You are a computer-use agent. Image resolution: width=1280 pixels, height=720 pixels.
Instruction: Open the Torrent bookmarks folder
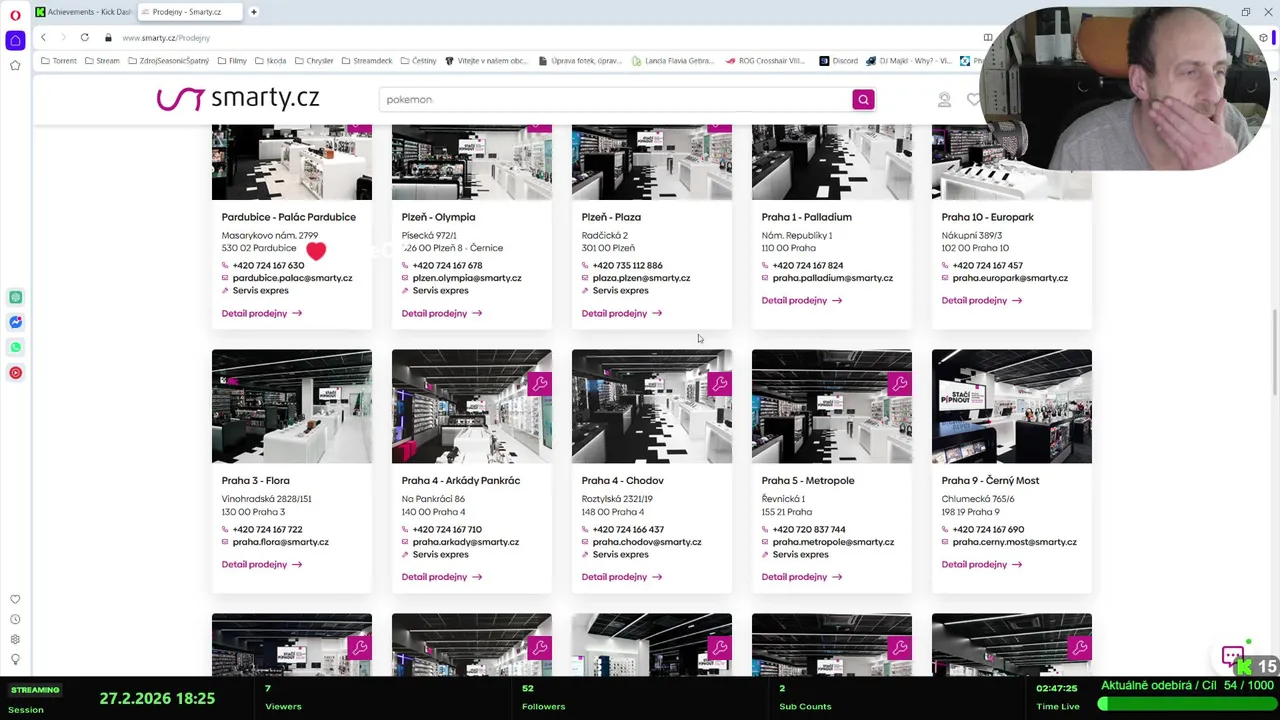tap(59, 61)
